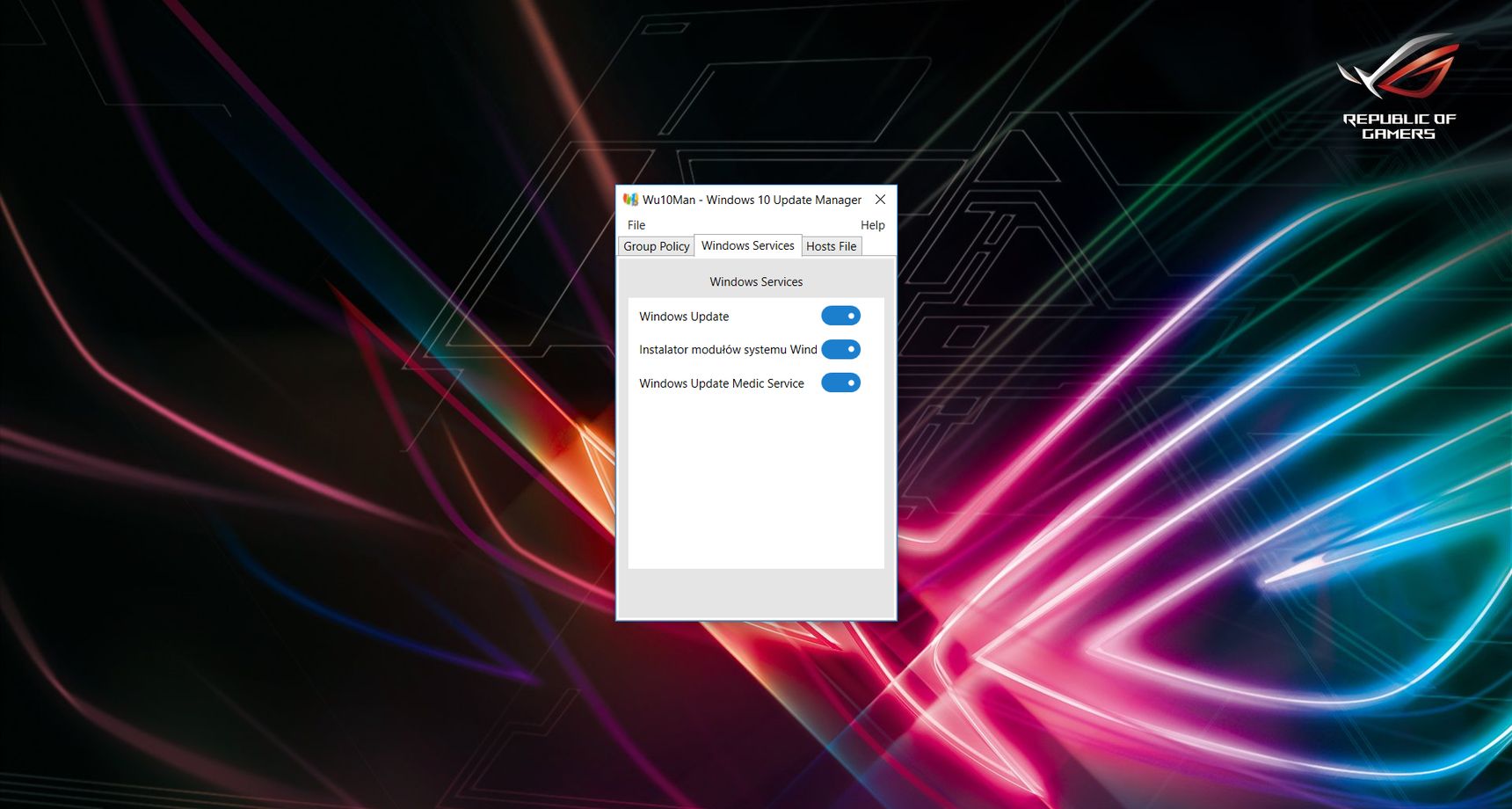Click the Instalator modułów systemu Wind label

pos(728,350)
